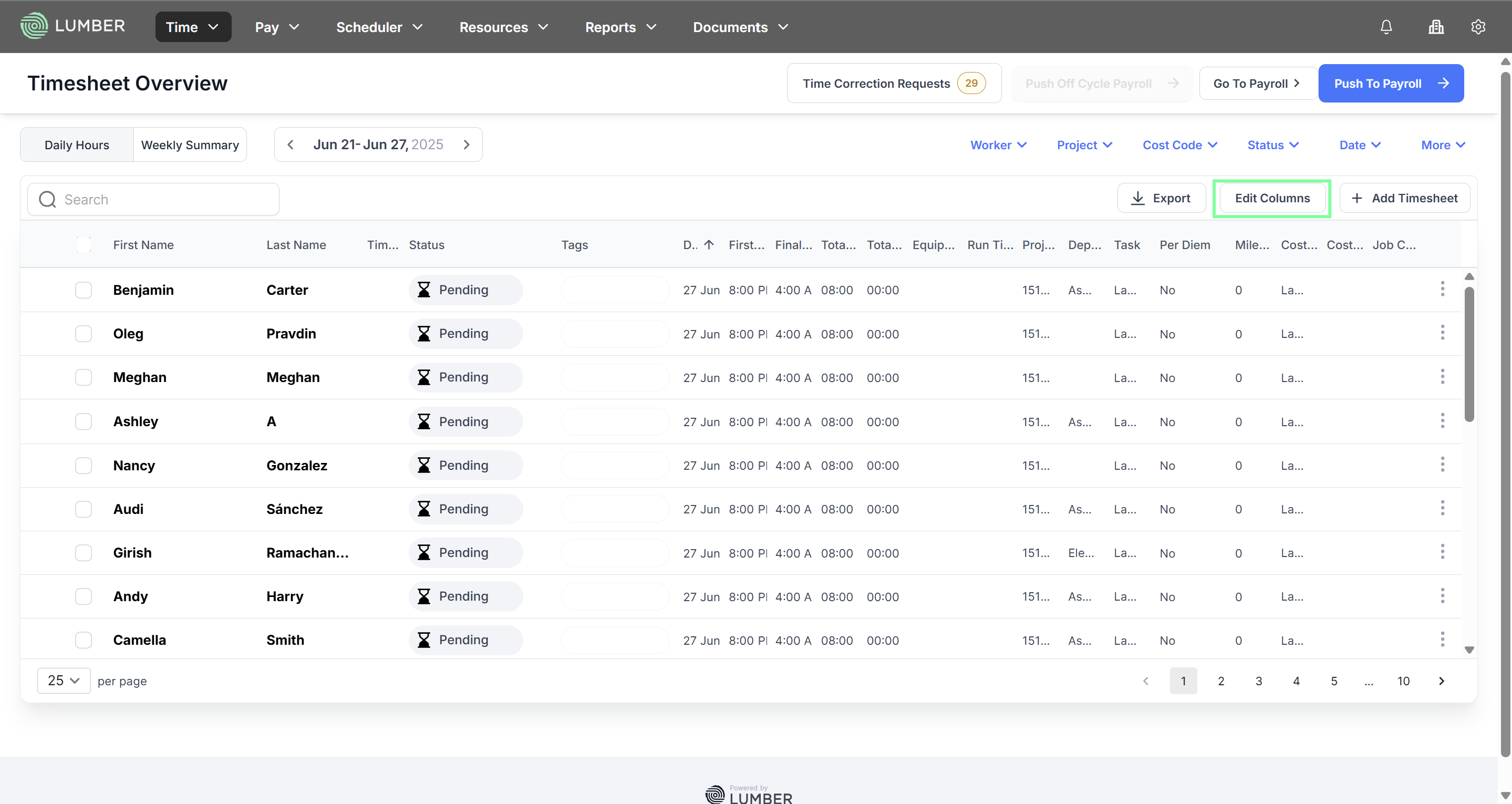Go to next page arrow in pagination
The width and height of the screenshot is (1512, 804).
[1441, 681]
